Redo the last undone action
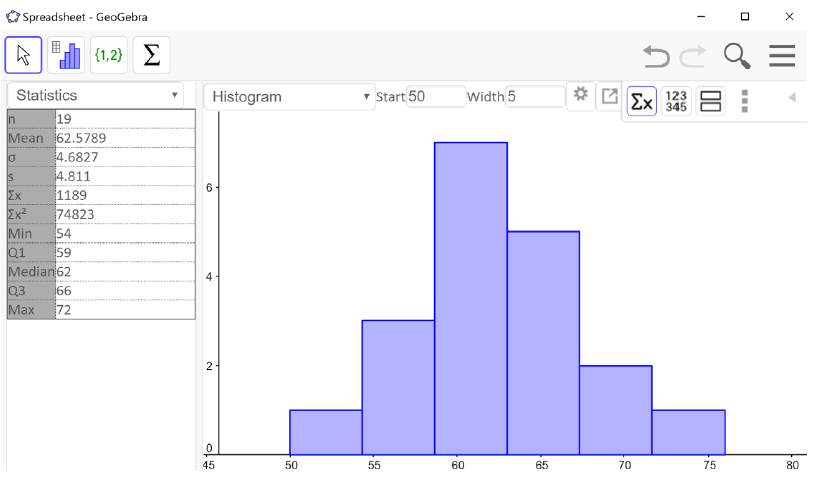823x479 pixels. point(693,56)
